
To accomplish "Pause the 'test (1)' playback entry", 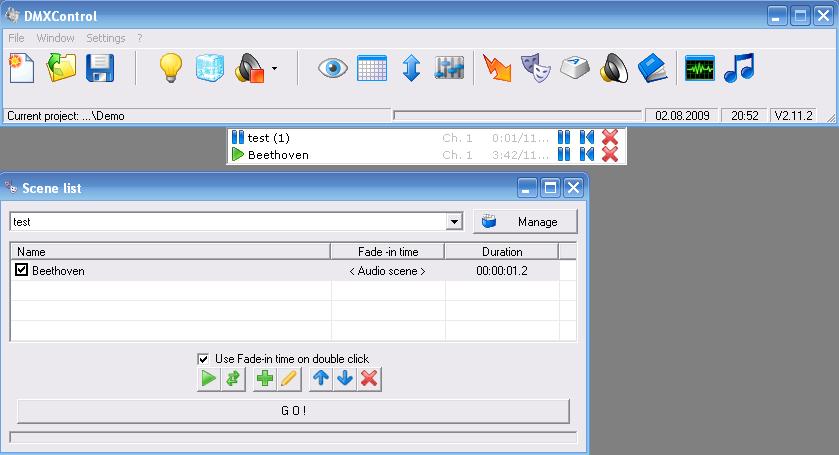I will pos(564,138).
